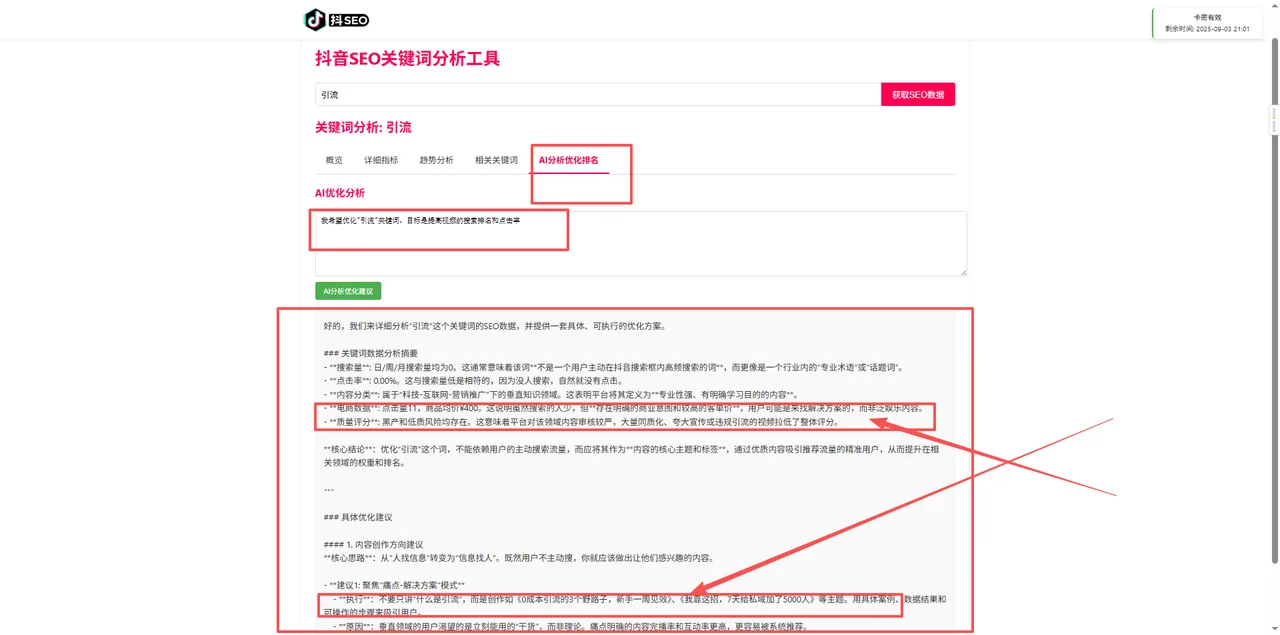This screenshot has height=635, width=1280.
Task: Click the 抖SEO logo icon
Action: [337, 19]
